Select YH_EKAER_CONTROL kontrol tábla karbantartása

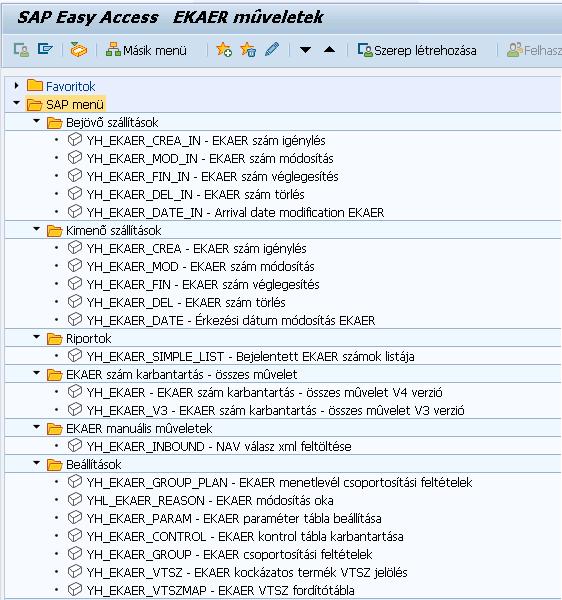point(245,536)
